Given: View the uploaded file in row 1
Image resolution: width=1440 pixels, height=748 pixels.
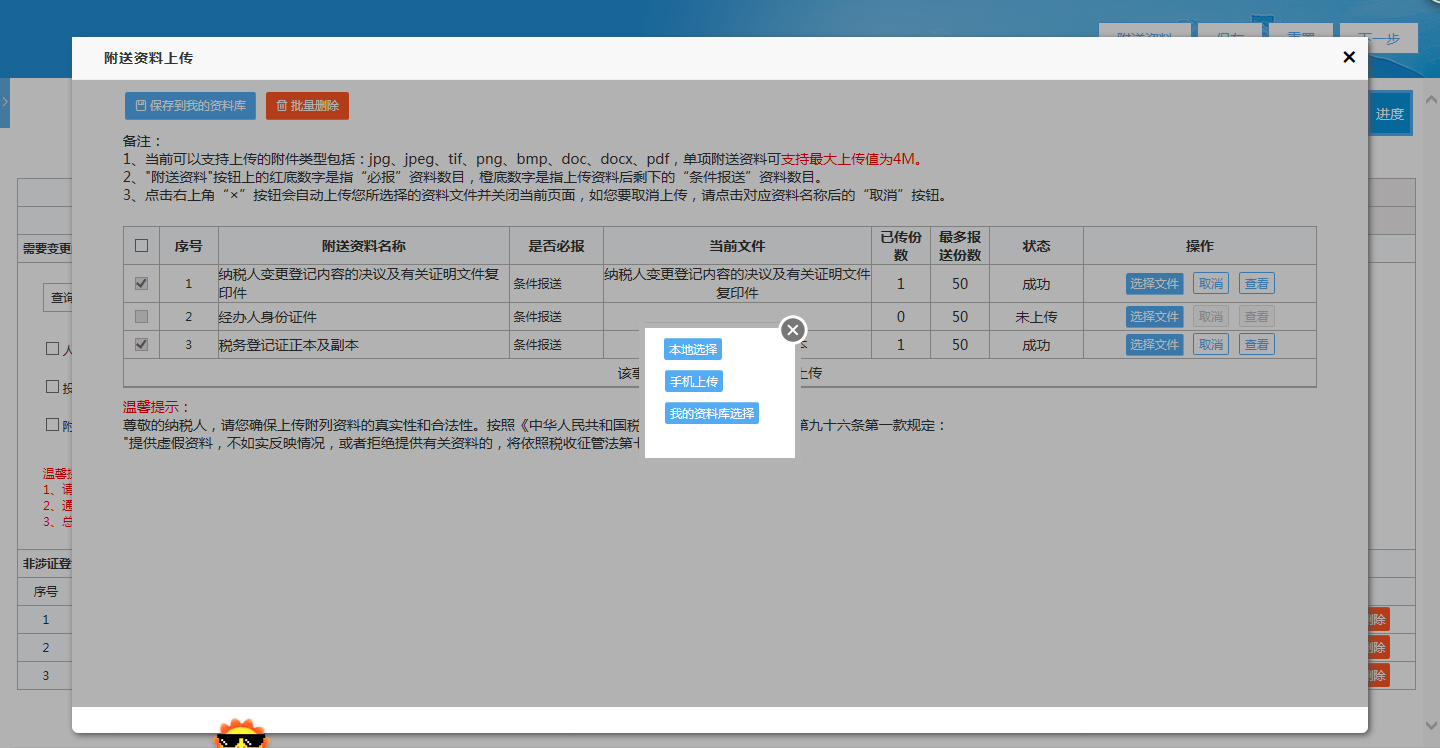Looking at the screenshot, I should click(1256, 284).
